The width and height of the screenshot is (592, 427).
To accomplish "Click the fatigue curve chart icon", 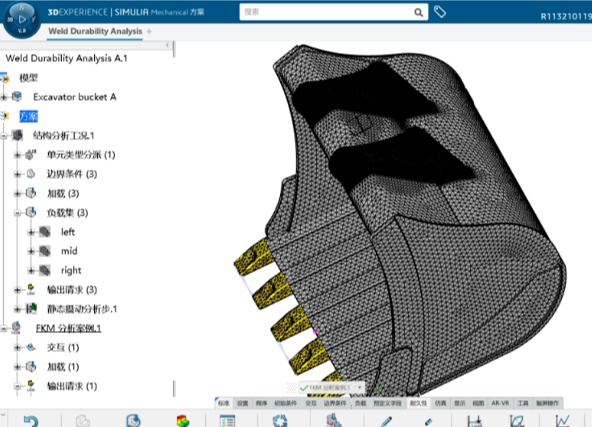I will (516, 421).
